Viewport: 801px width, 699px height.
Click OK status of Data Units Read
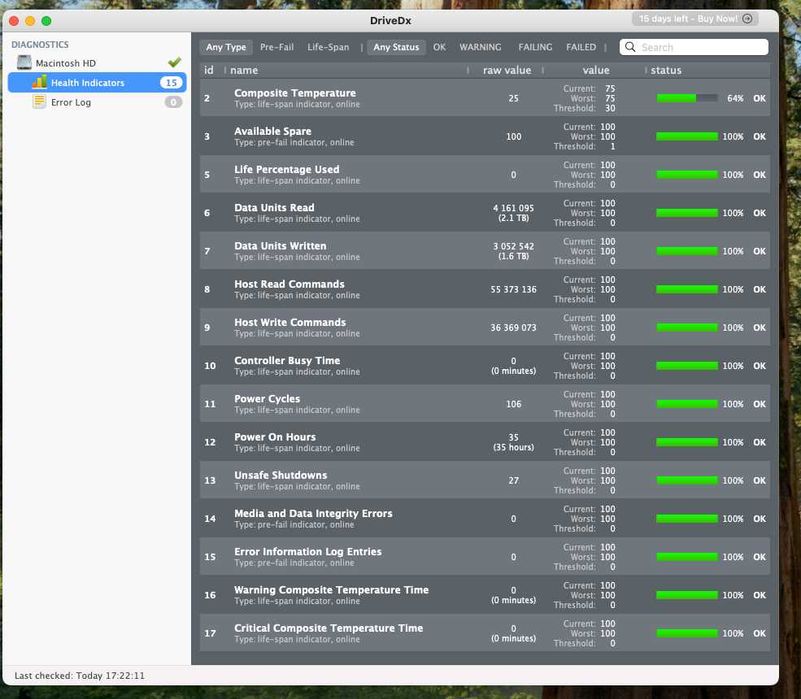point(759,213)
